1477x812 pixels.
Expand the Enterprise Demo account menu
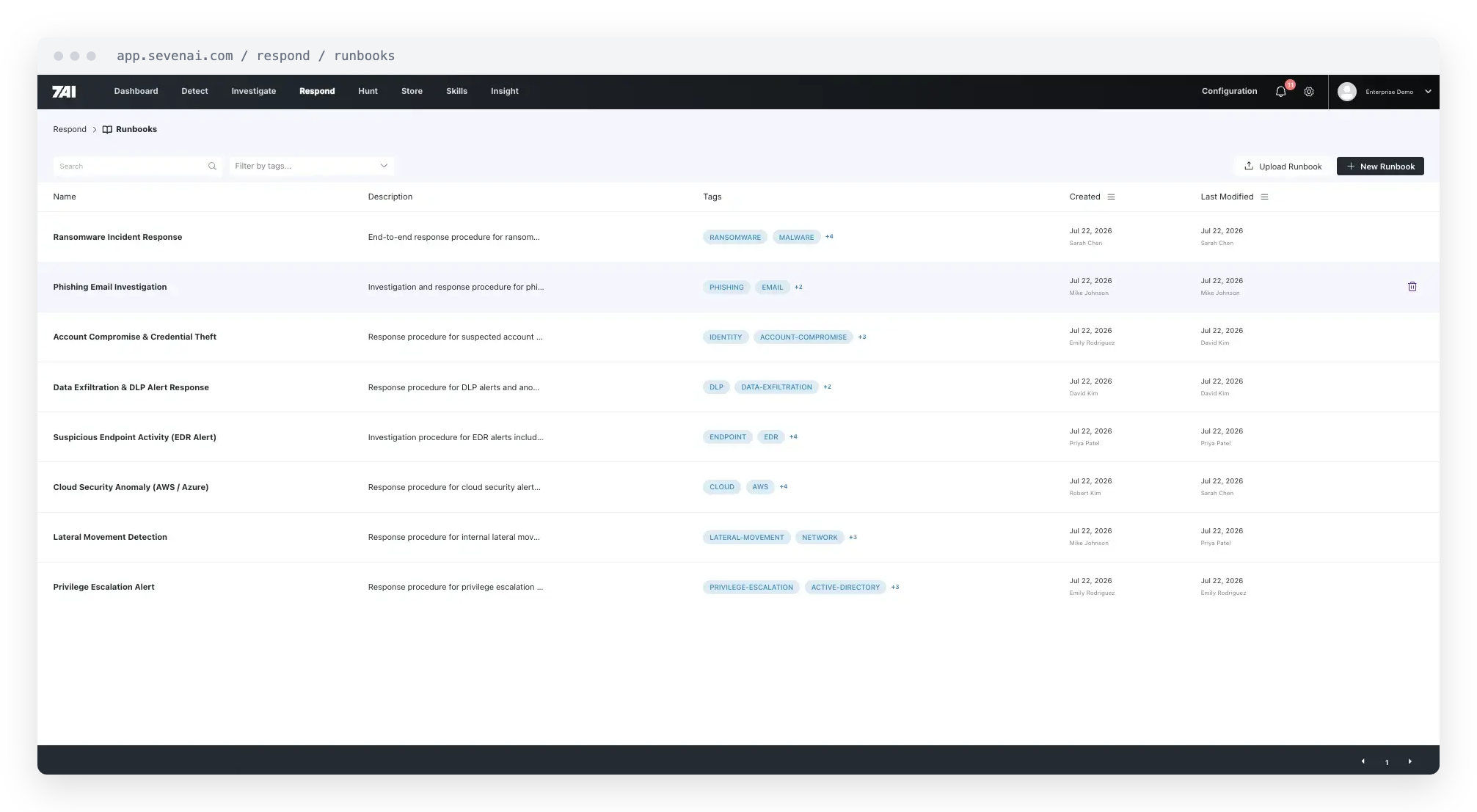click(1428, 92)
